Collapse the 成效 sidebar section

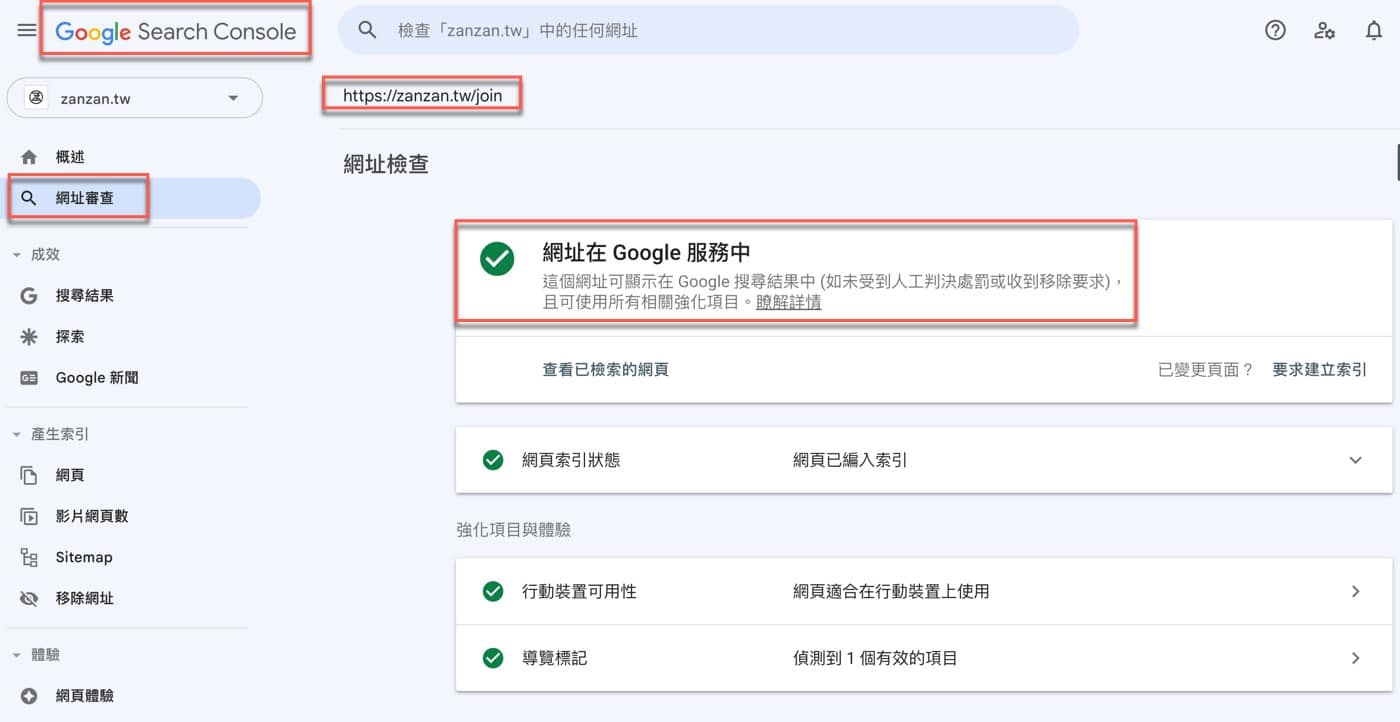pos(17,255)
